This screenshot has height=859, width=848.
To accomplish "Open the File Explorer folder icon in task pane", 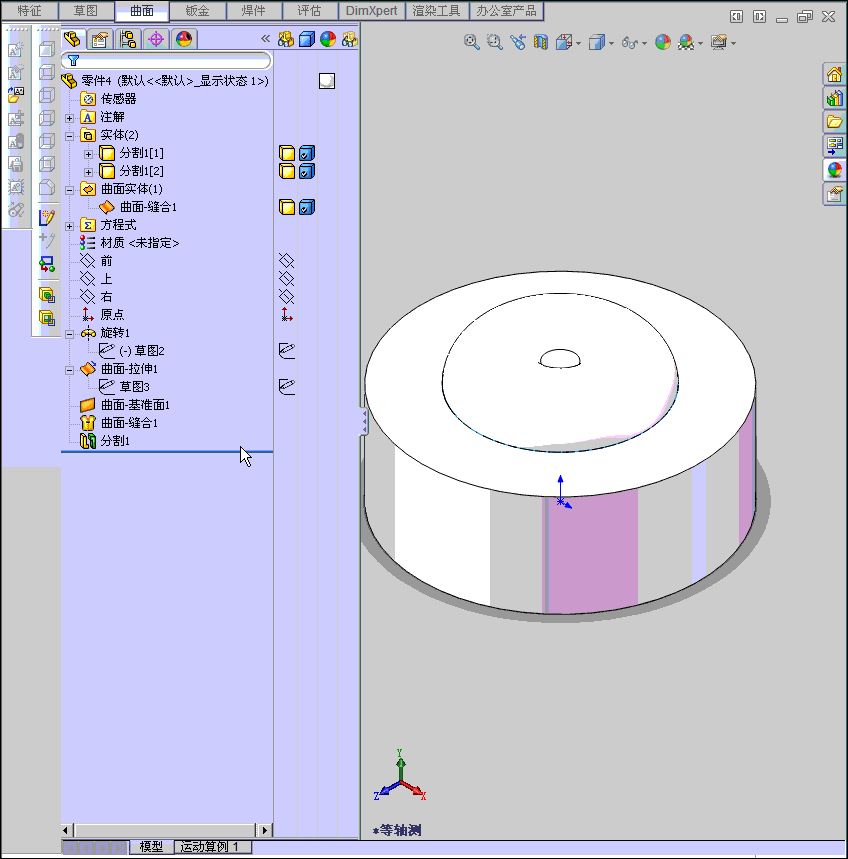I will coord(834,122).
